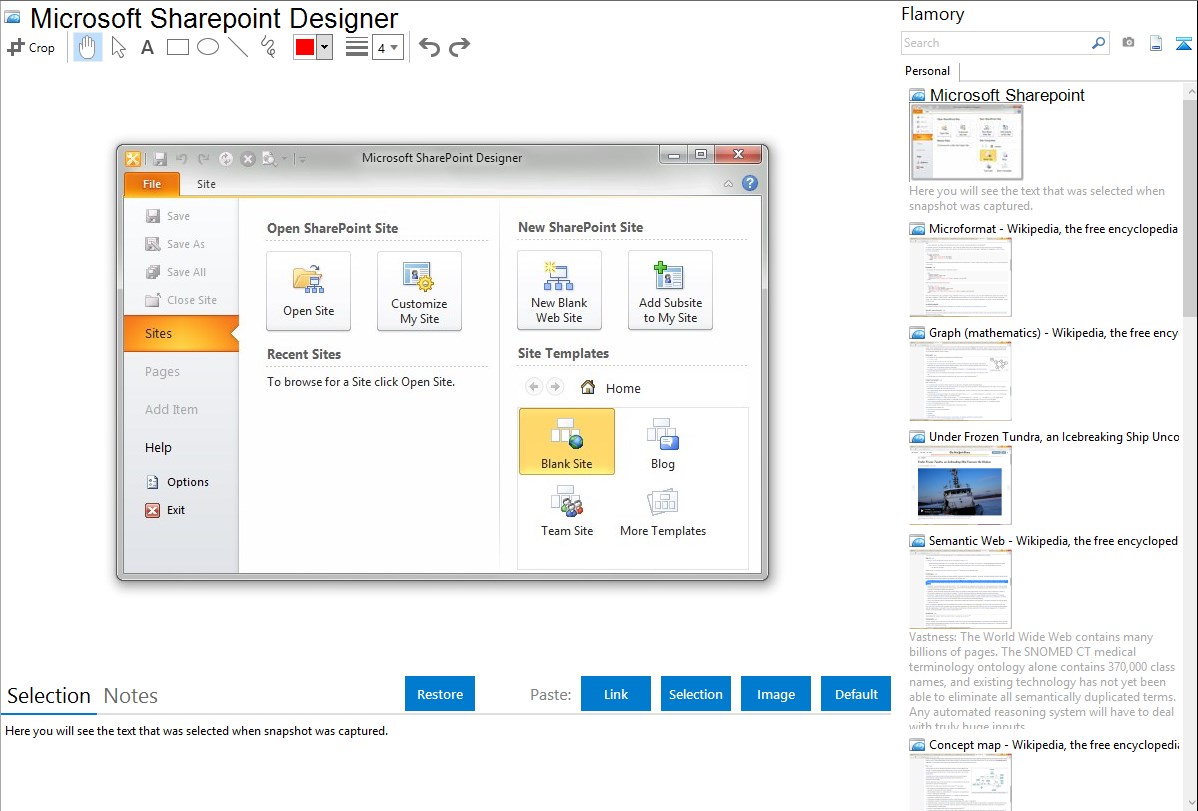Screen dimensions: 1198x811
Task: Click the Customize My Site icon button
Action: pyautogui.click(x=419, y=291)
